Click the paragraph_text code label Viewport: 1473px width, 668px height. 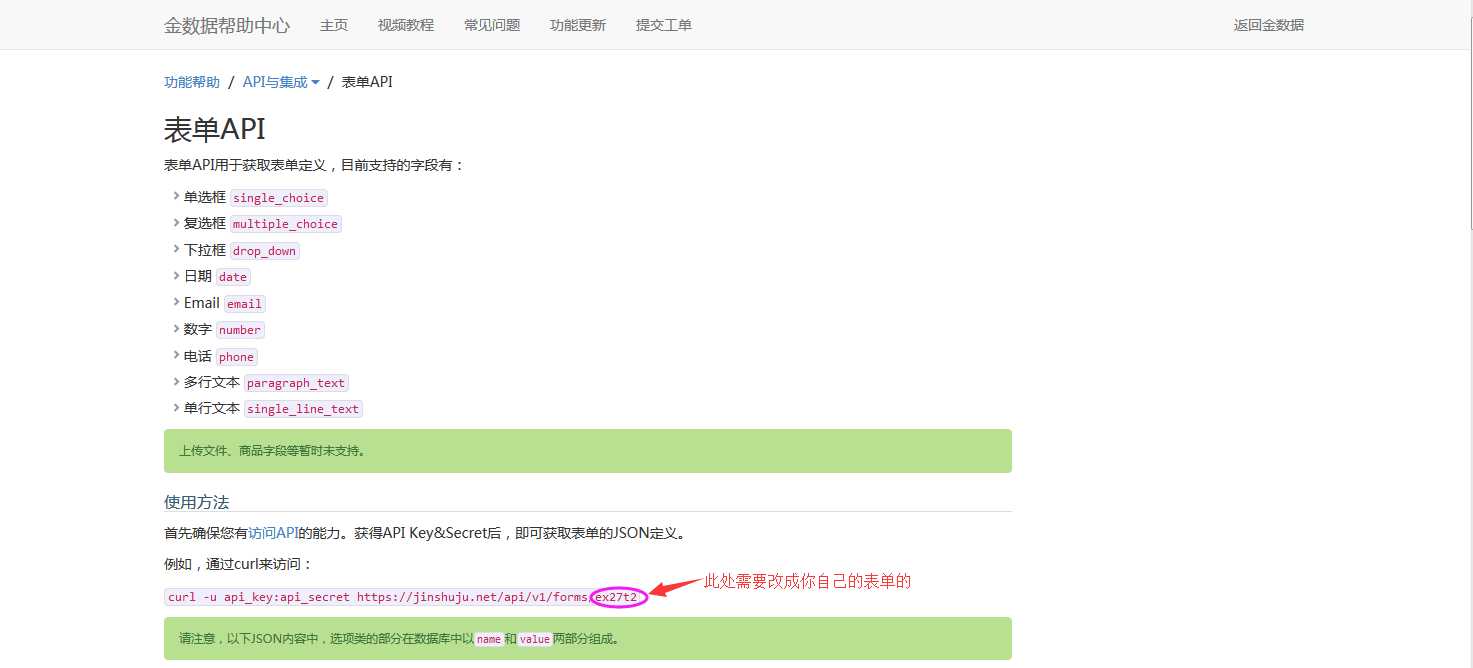(x=296, y=383)
